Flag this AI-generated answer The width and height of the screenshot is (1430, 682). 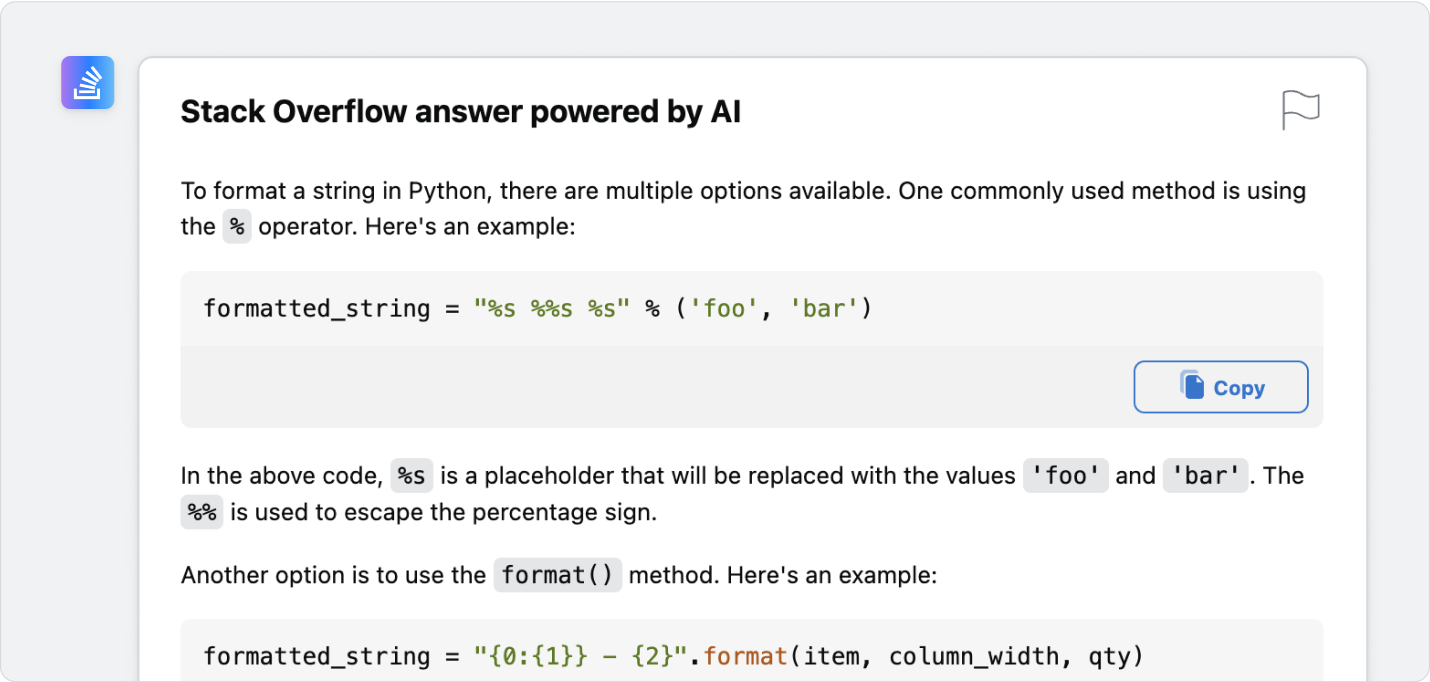[x=1301, y=110]
